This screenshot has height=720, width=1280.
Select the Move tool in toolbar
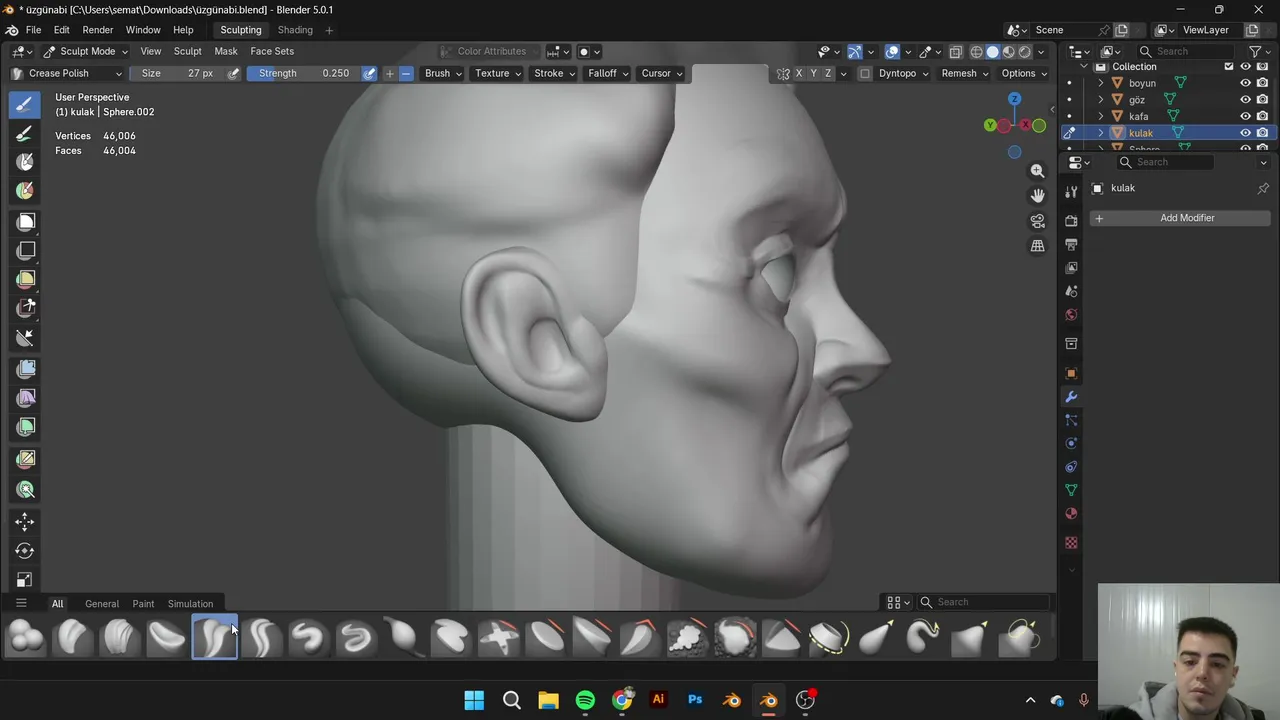(25, 521)
